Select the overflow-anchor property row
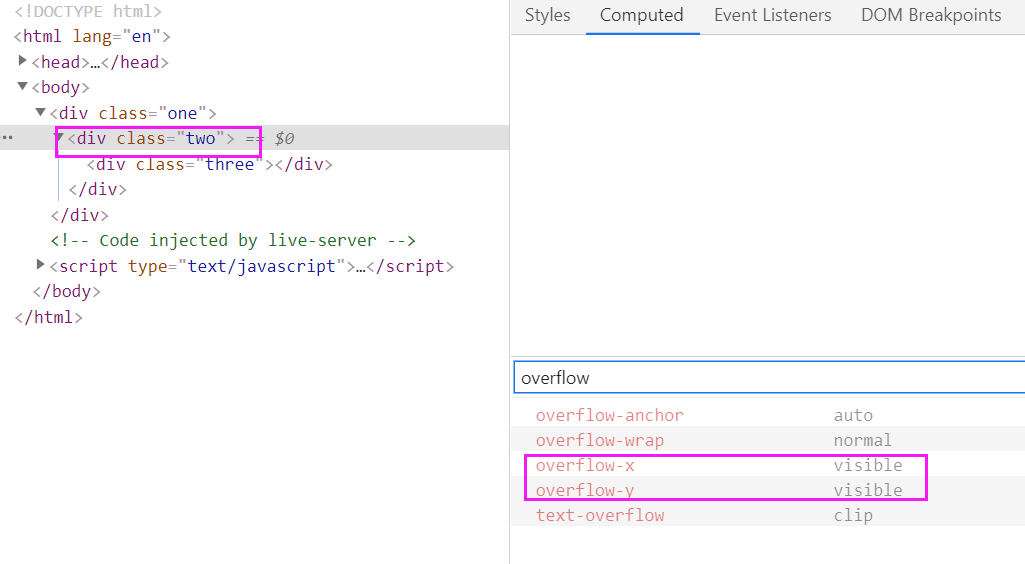Viewport: 1025px width, 564px height. [x=609, y=415]
